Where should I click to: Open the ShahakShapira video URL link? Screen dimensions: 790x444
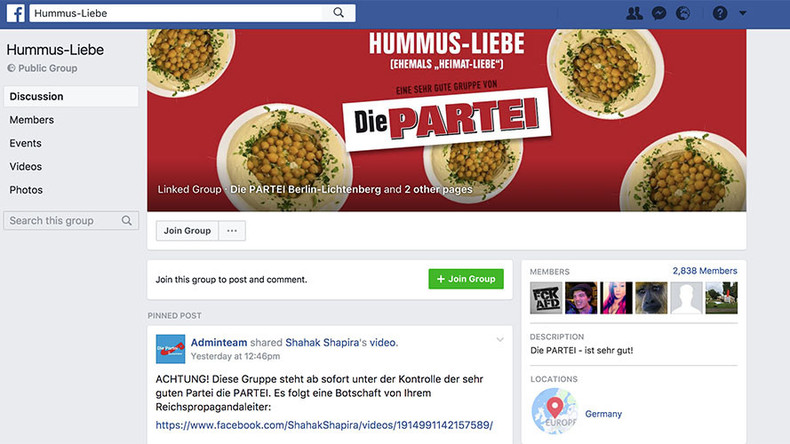324,425
